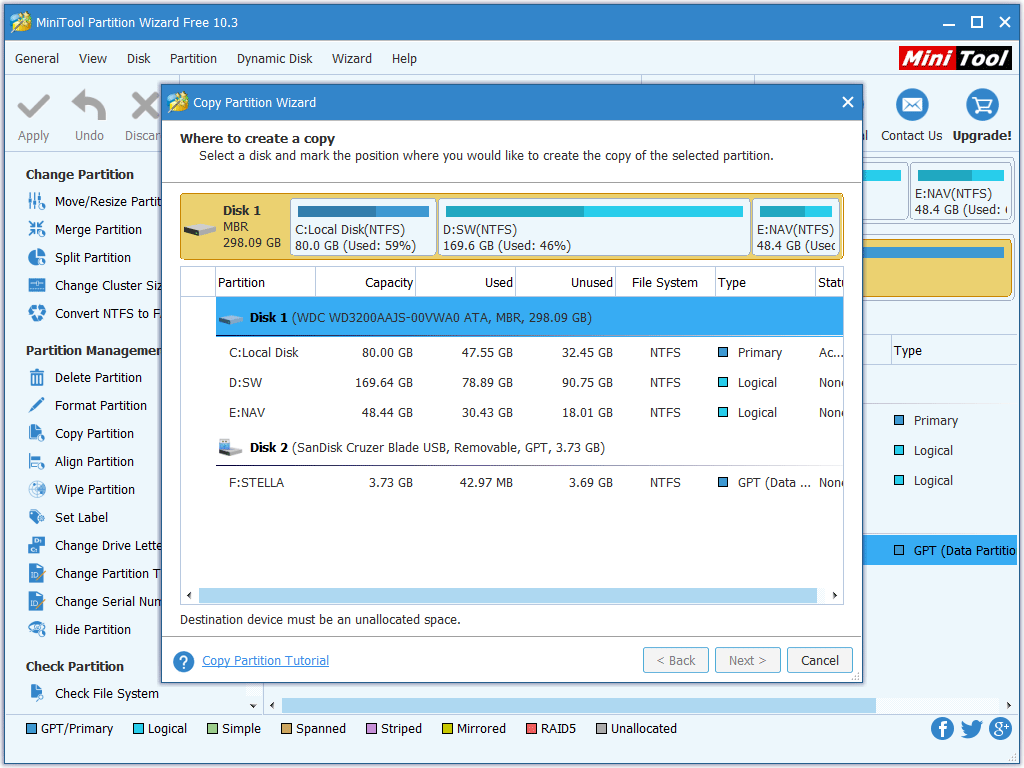This screenshot has width=1024, height=768.
Task: Click the Set Label tag icon
Action: click(x=37, y=517)
